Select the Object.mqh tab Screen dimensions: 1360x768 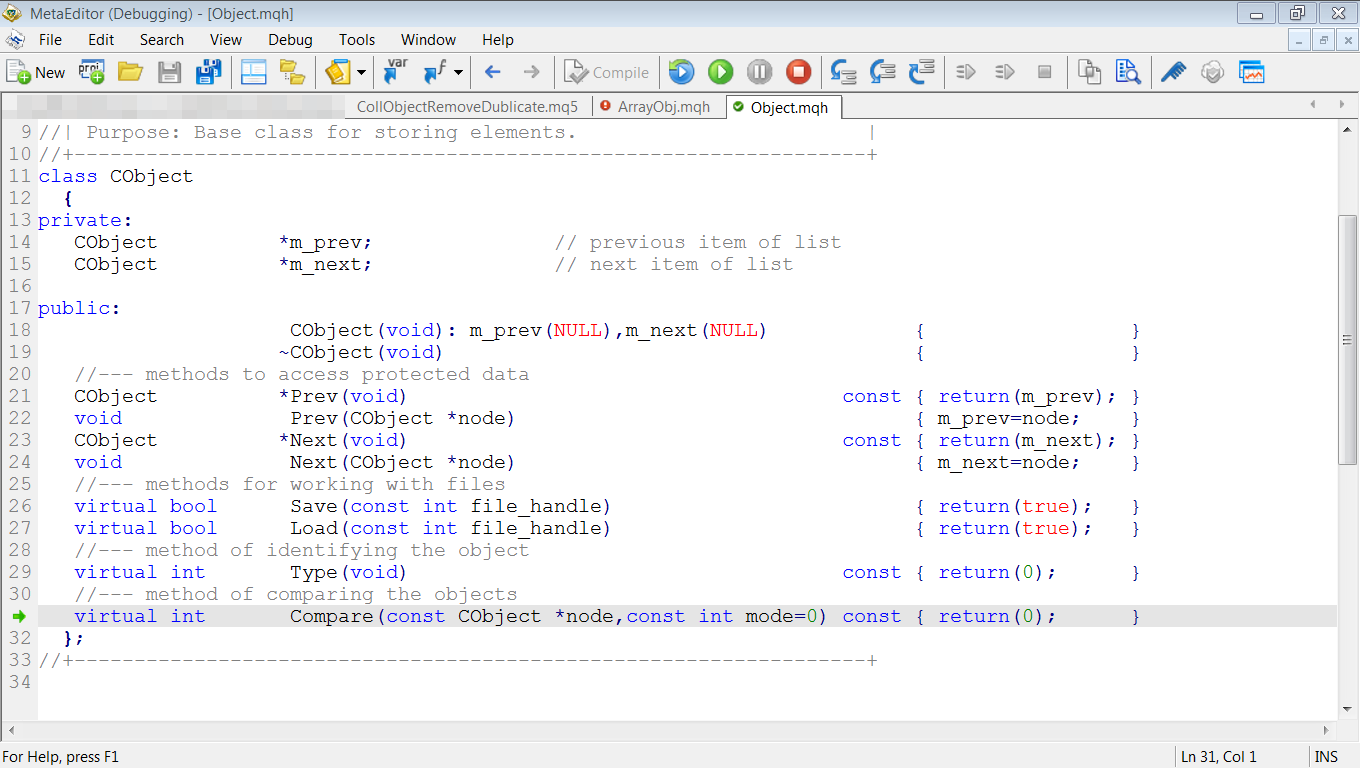(x=782, y=107)
